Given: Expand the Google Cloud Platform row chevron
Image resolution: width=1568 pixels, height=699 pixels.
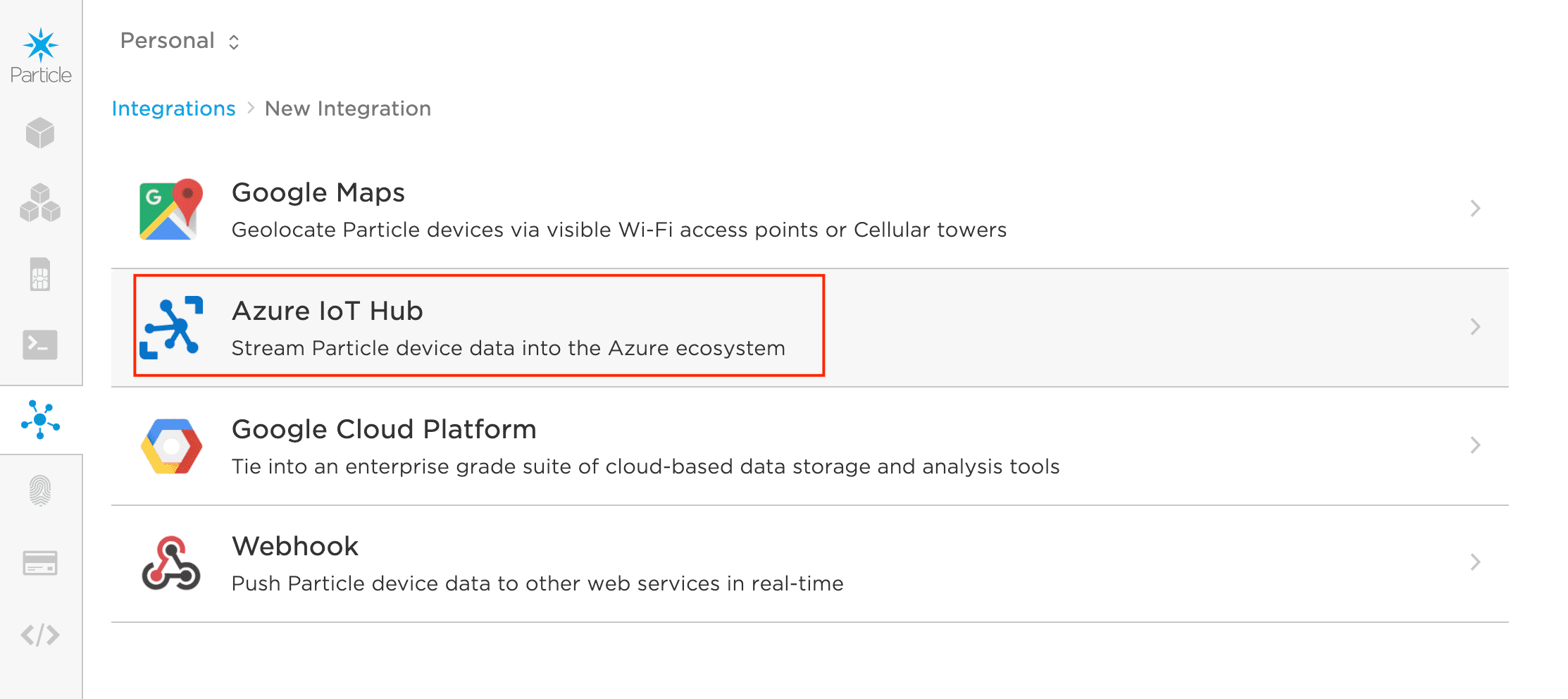Looking at the screenshot, I should pyautogui.click(x=1476, y=445).
